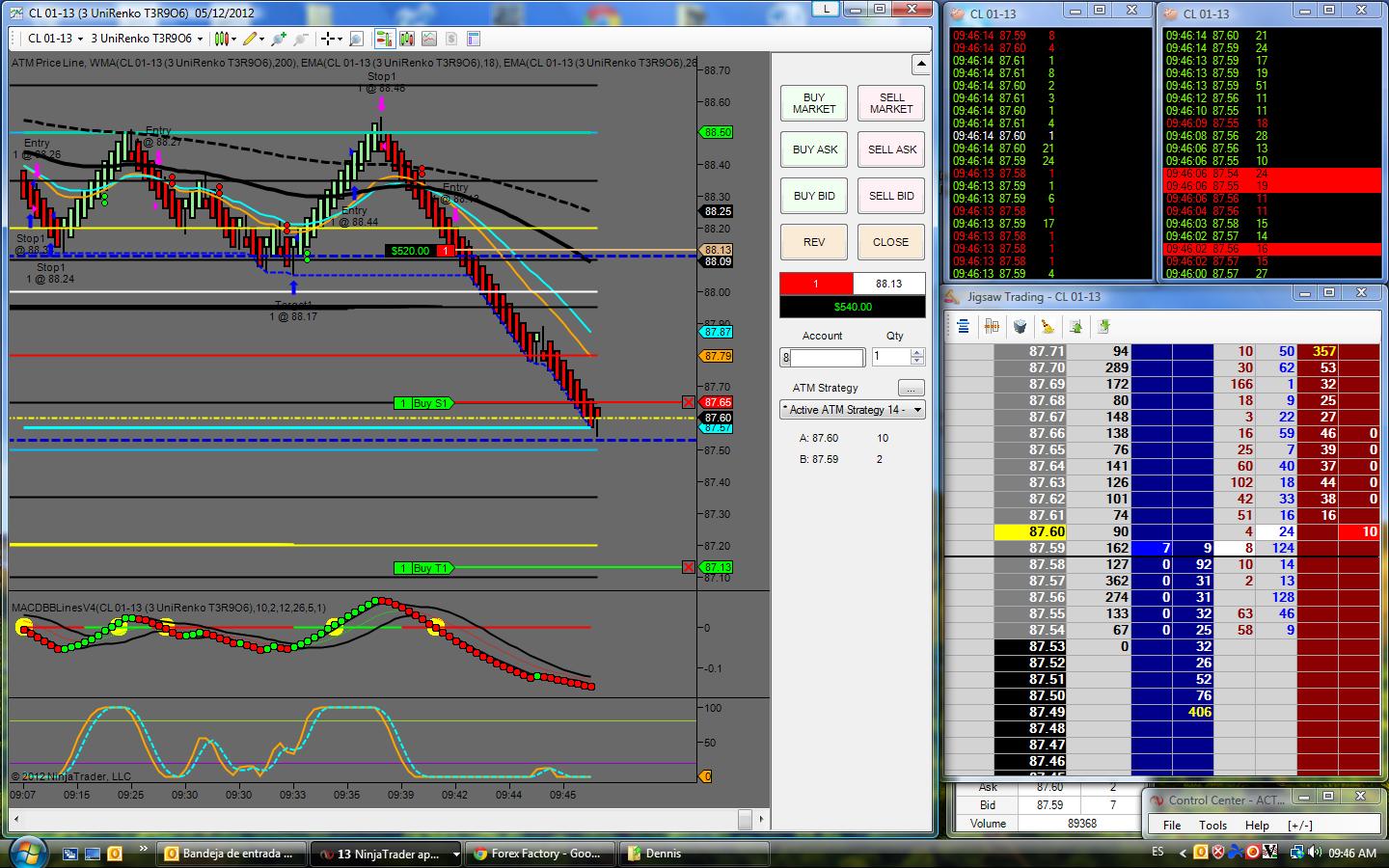Click the BUY ASK button
The height and width of the screenshot is (868, 1389).
pos(814,149)
